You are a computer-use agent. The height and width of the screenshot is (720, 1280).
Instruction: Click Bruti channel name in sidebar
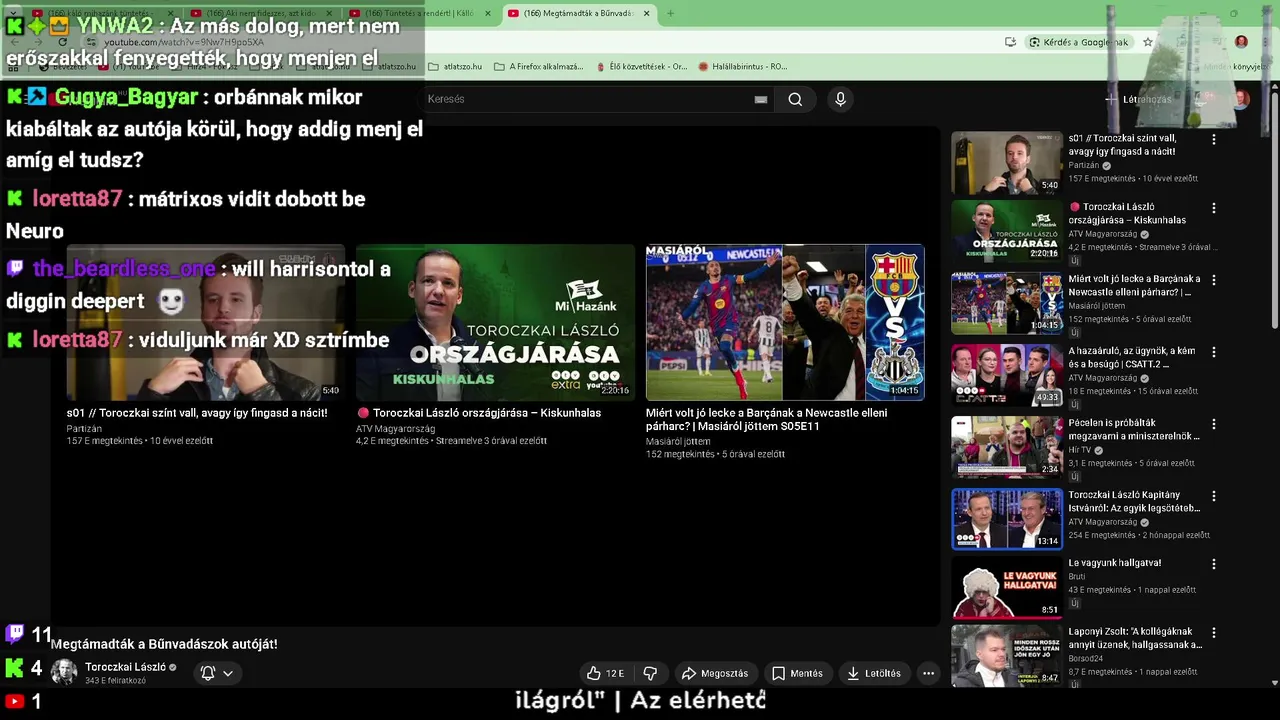pos(1076,576)
